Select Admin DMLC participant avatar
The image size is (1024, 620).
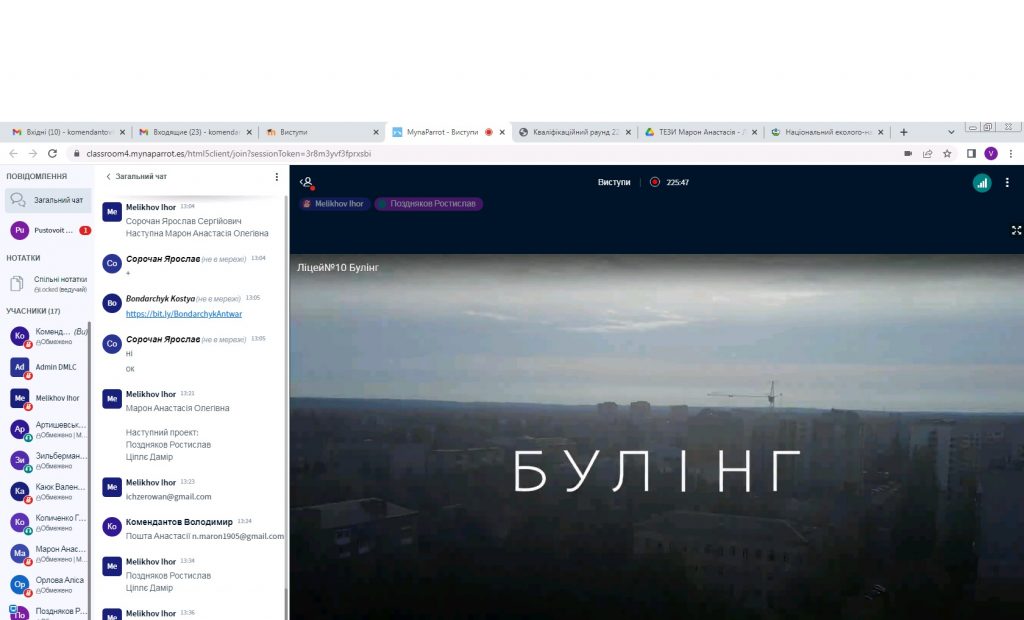point(19,367)
